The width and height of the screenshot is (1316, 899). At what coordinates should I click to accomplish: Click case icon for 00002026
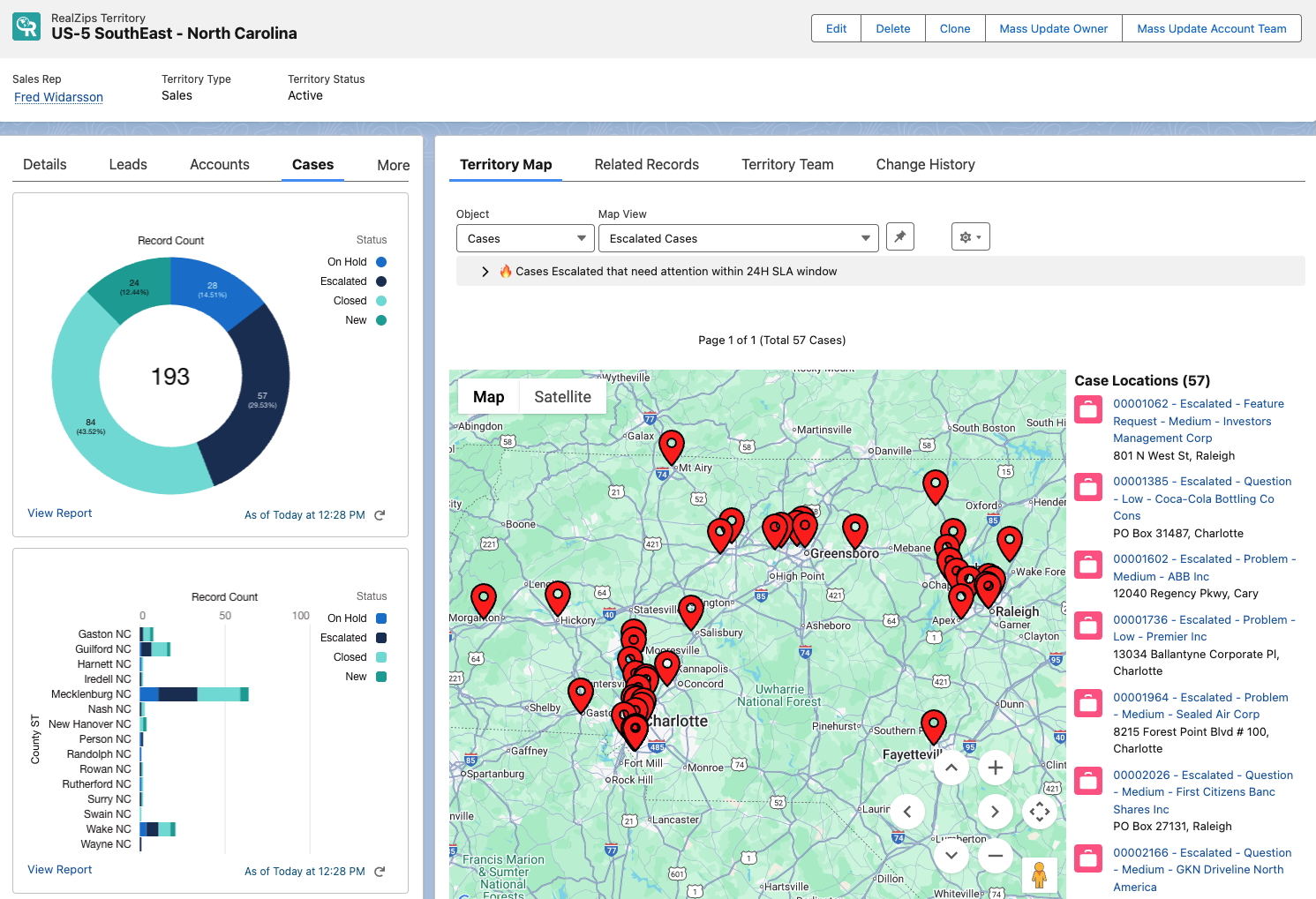1088,781
